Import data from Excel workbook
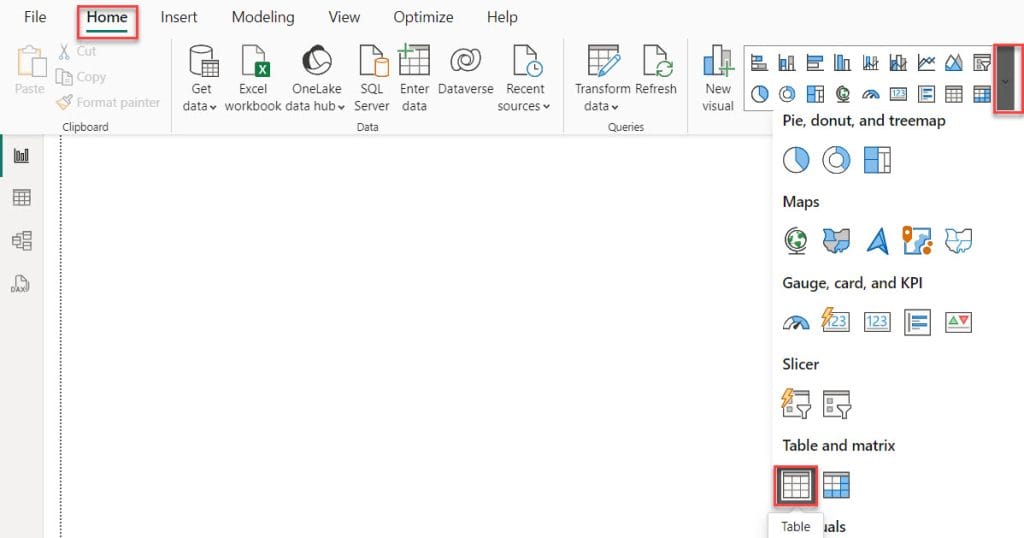 coord(253,78)
